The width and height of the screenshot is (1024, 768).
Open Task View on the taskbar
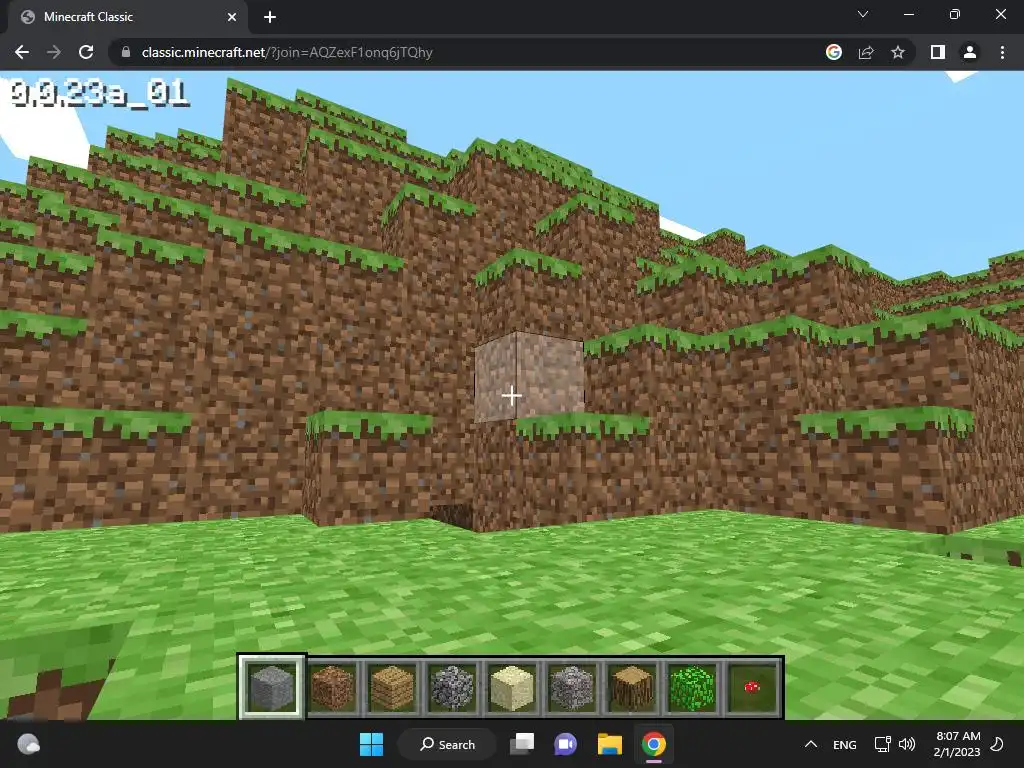(522, 744)
